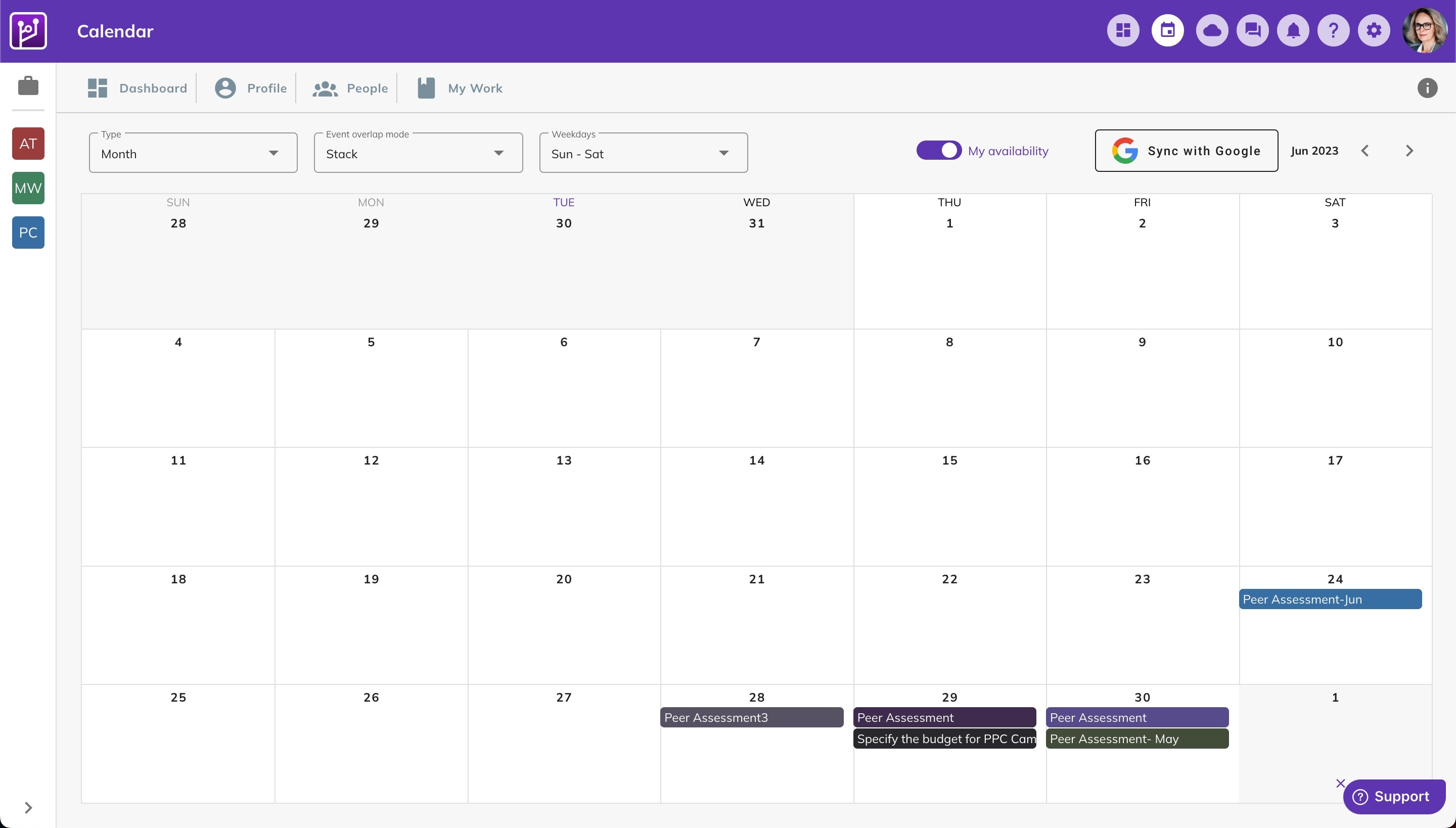1456x828 pixels.
Task: Open the notifications bell
Action: (x=1293, y=31)
